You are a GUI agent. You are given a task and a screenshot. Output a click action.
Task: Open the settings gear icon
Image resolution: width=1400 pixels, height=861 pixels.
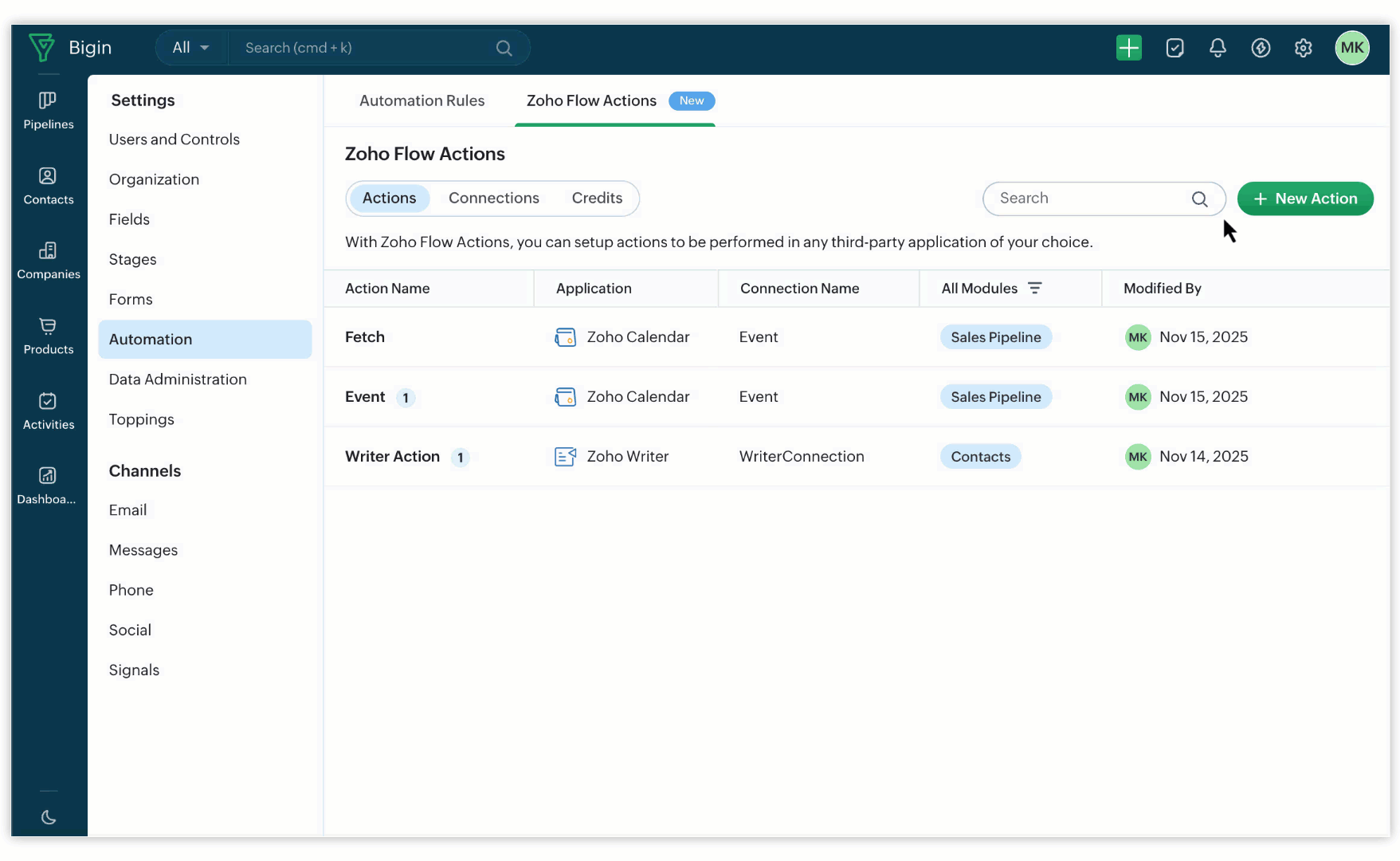[1303, 48]
